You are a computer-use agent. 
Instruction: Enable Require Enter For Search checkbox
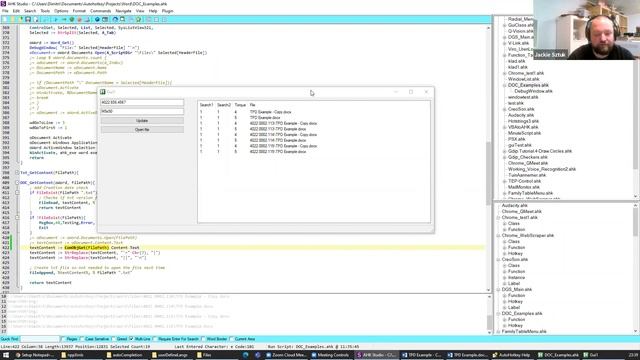(155, 339)
